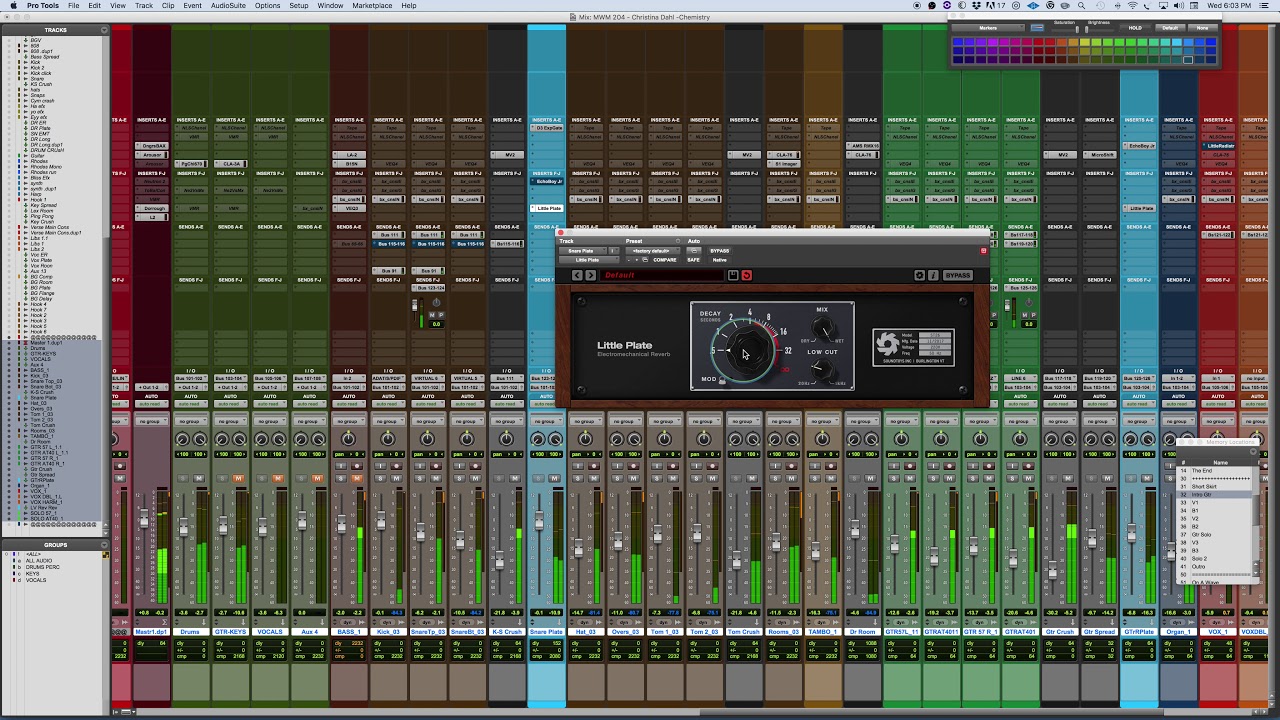Click HOLD in the color palette
Image resolution: width=1280 pixels, height=720 pixels.
[1135, 28]
